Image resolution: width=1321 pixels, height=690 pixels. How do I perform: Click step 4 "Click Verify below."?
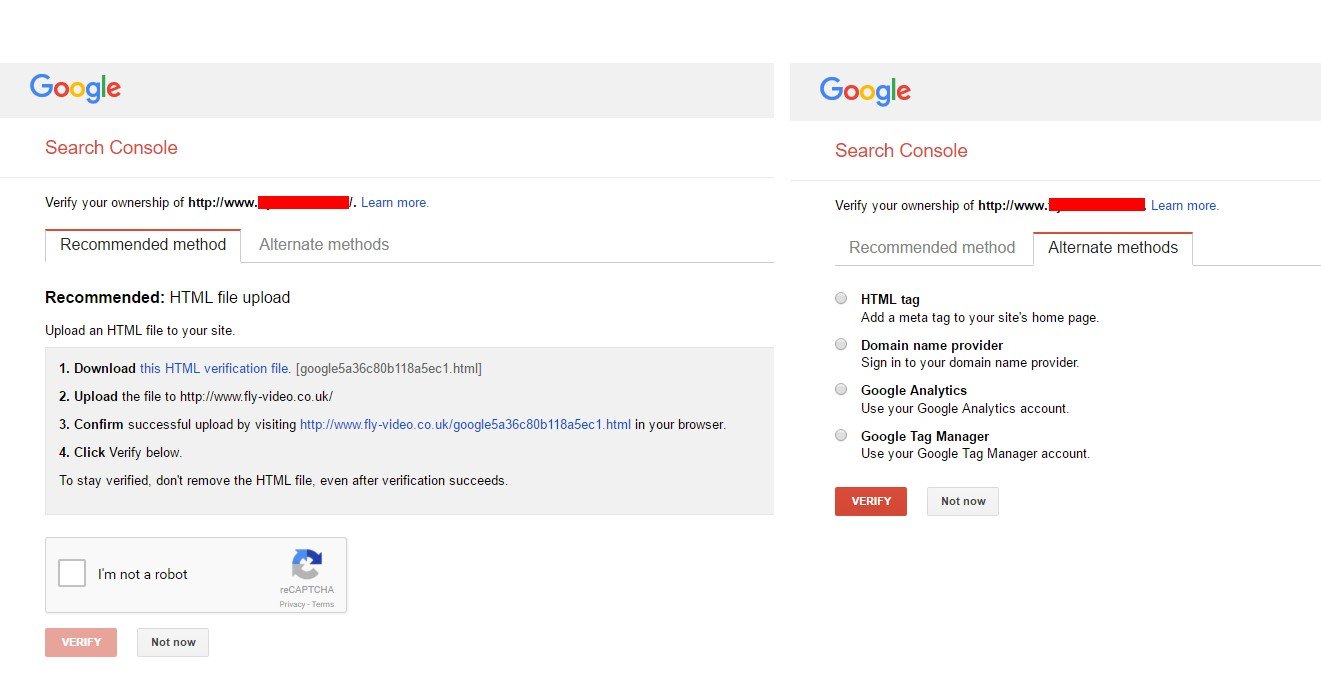point(121,453)
